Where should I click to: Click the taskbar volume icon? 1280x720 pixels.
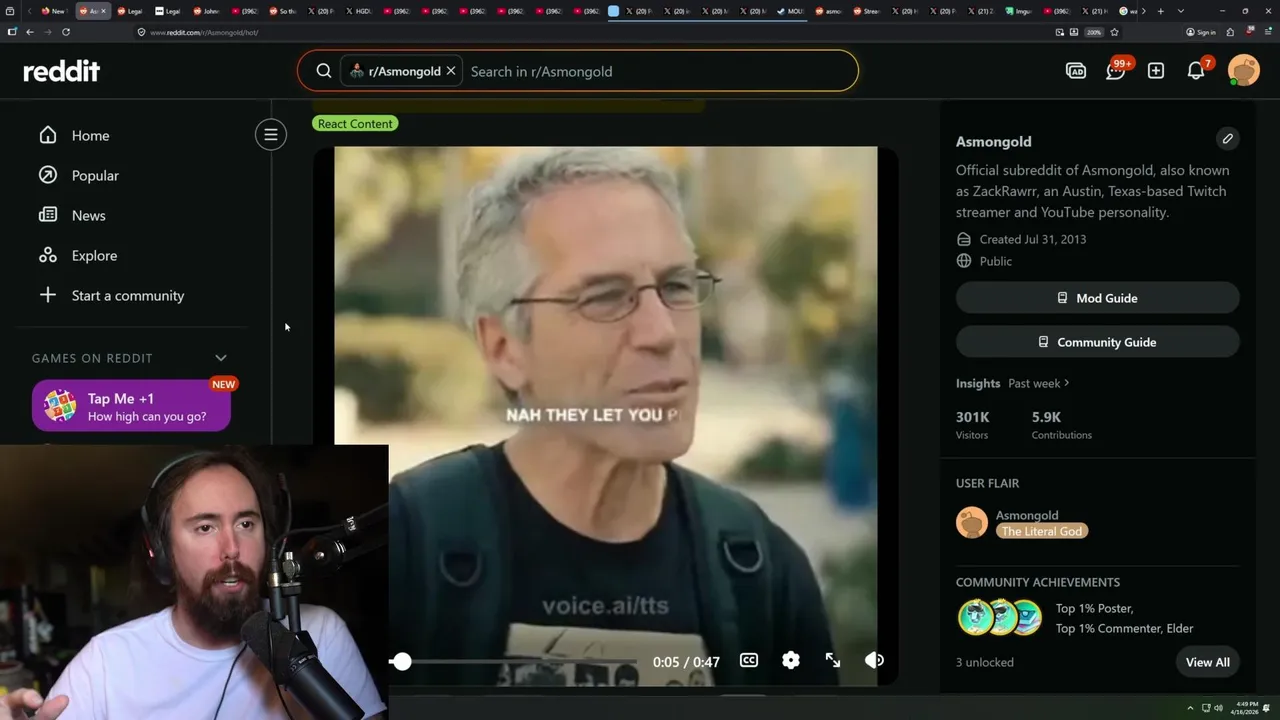pos(1218,708)
